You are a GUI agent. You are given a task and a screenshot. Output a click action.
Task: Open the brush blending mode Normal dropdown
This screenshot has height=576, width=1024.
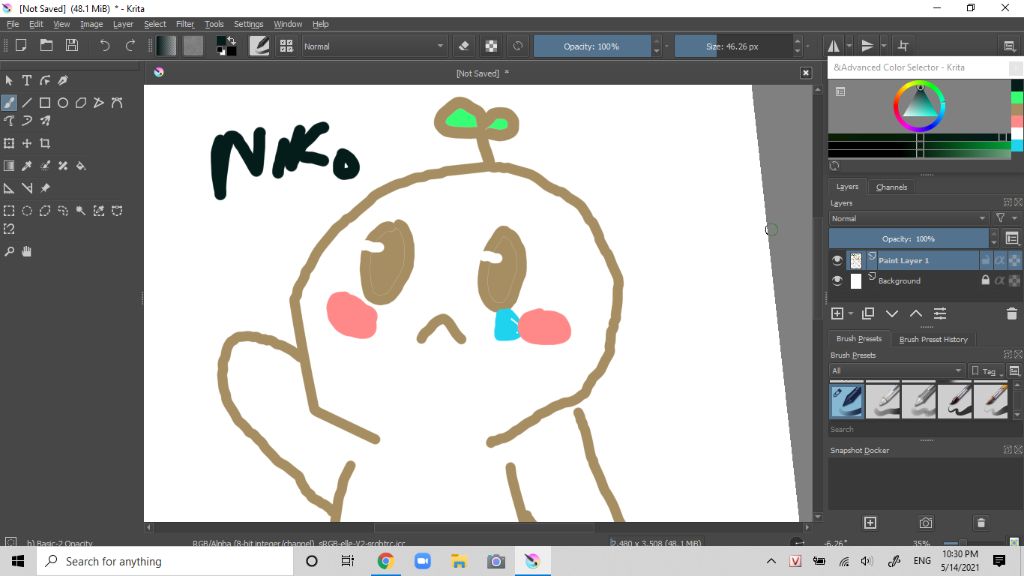pyautogui.click(x=374, y=46)
